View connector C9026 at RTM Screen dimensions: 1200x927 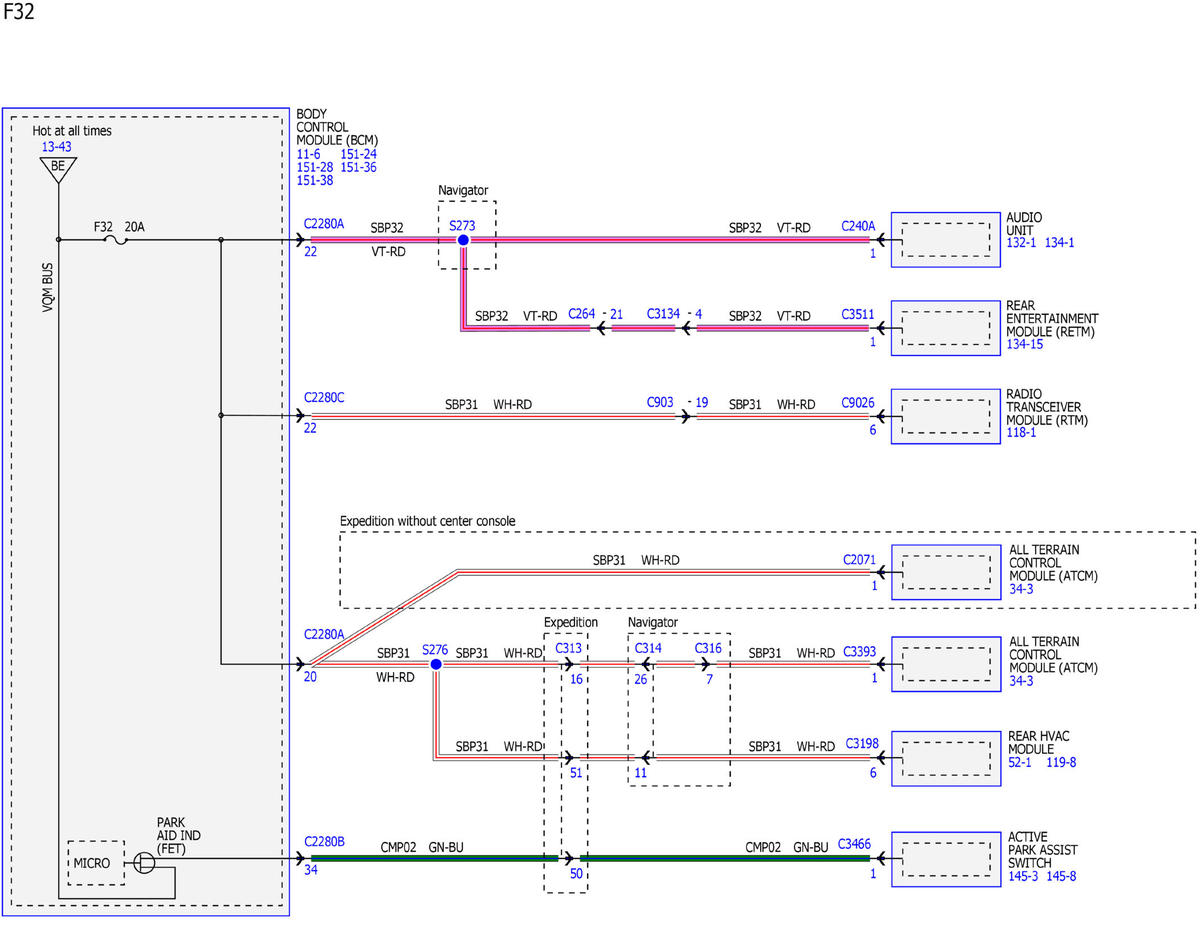click(858, 402)
